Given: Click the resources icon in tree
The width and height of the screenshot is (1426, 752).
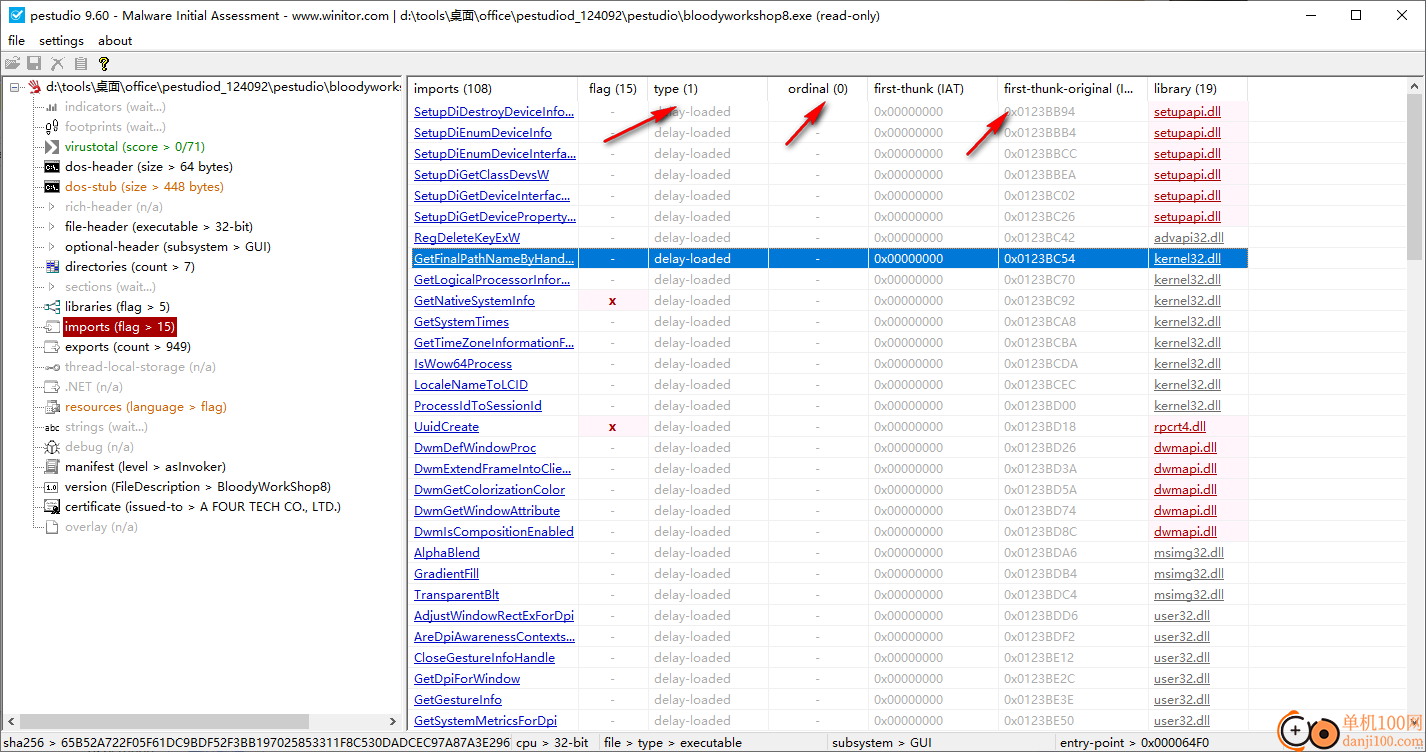Looking at the screenshot, I should coord(52,407).
